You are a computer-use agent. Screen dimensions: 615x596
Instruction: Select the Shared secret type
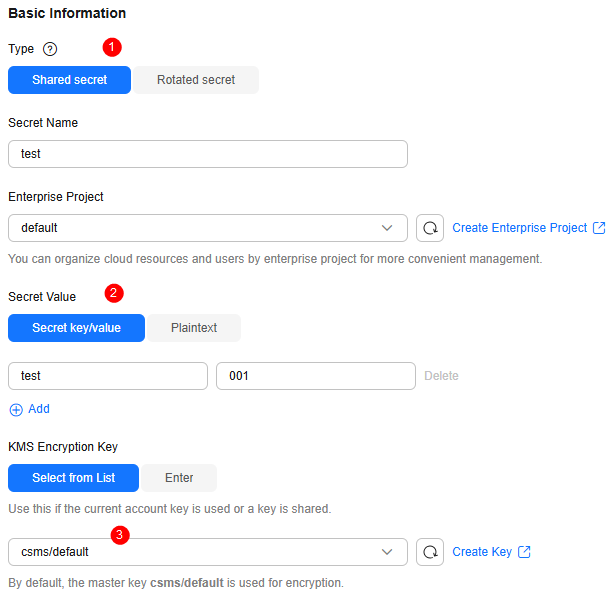tap(69, 80)
